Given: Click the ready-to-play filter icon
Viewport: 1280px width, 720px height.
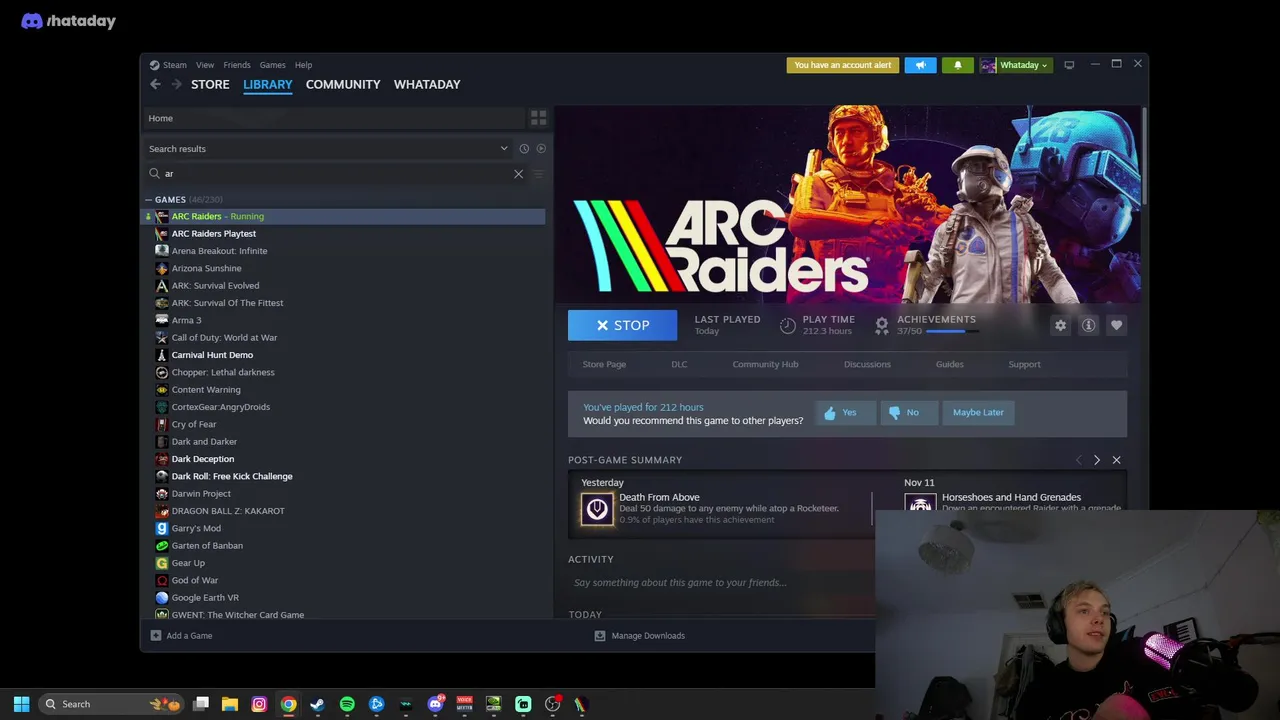Looking at the screenshot, I should (541, 148).
